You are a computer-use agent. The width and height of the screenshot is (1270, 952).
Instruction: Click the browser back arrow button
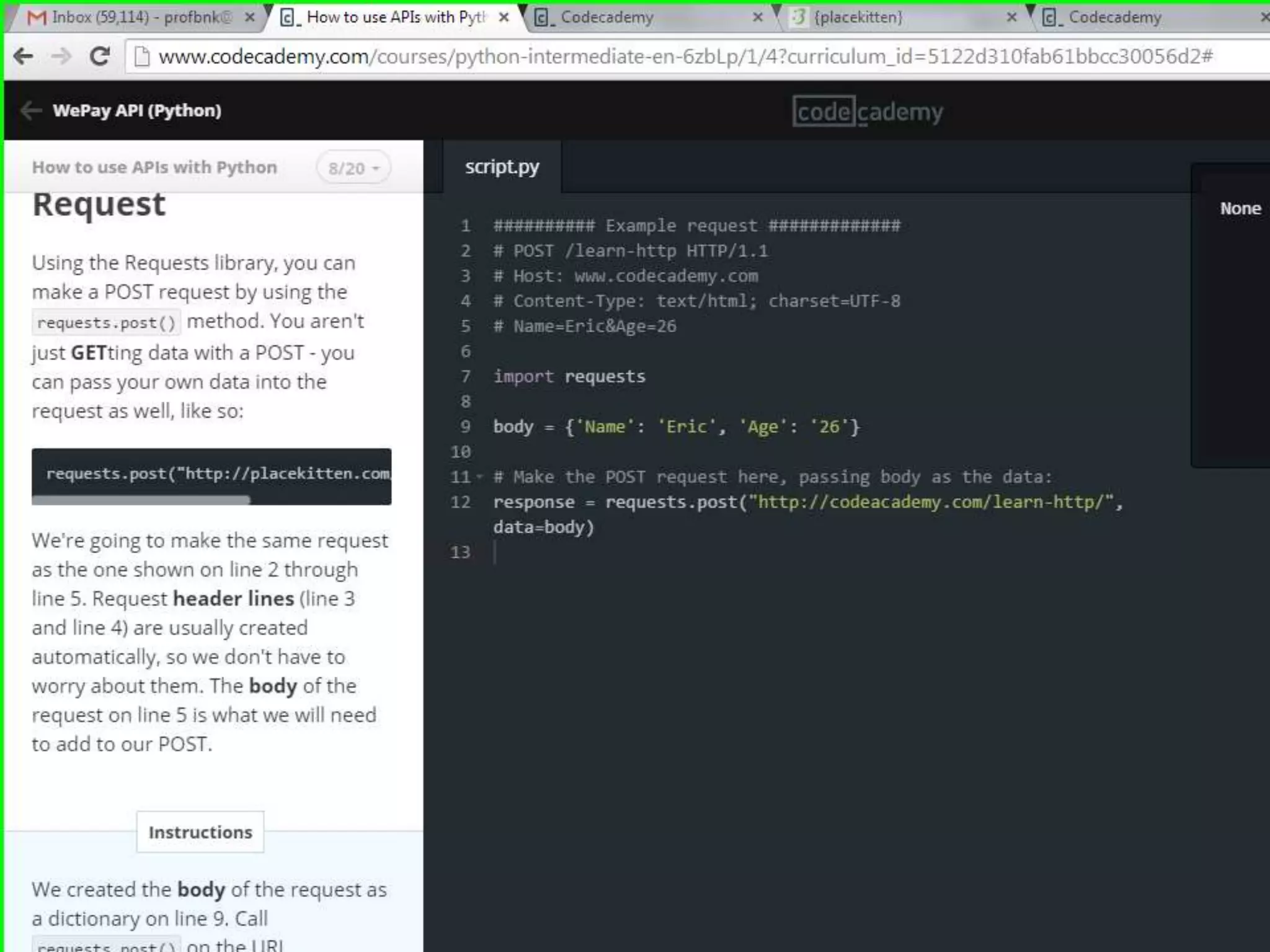pos(23,56)
